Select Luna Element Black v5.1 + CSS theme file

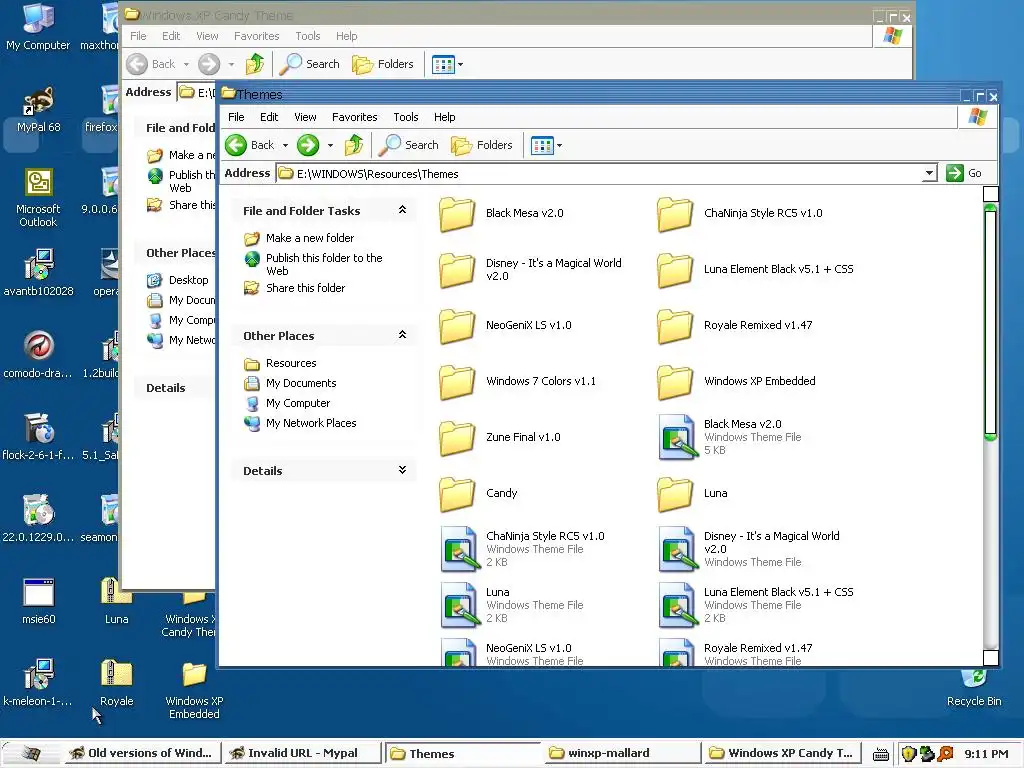[756, 605]
